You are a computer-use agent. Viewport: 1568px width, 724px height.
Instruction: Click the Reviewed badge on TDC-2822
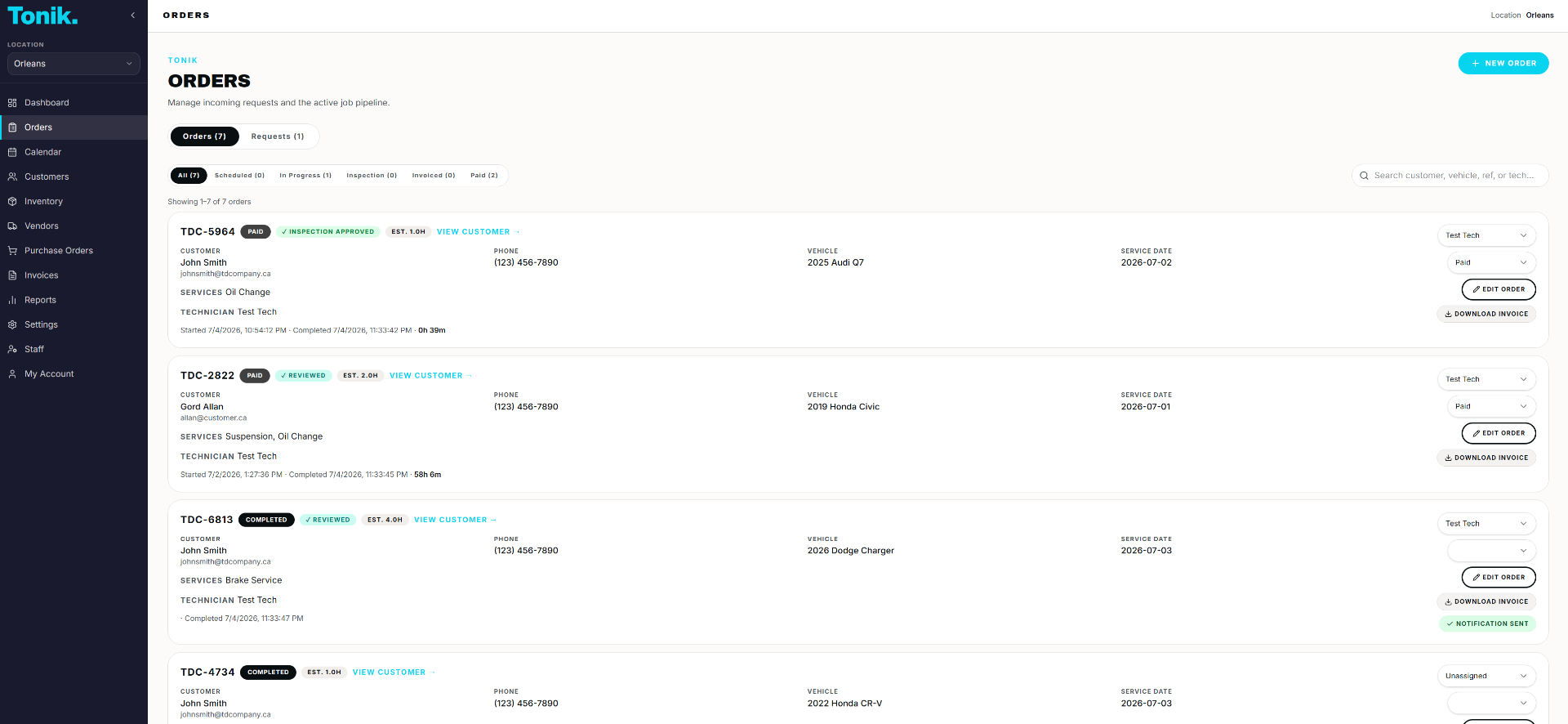click(x=303, y=376)
